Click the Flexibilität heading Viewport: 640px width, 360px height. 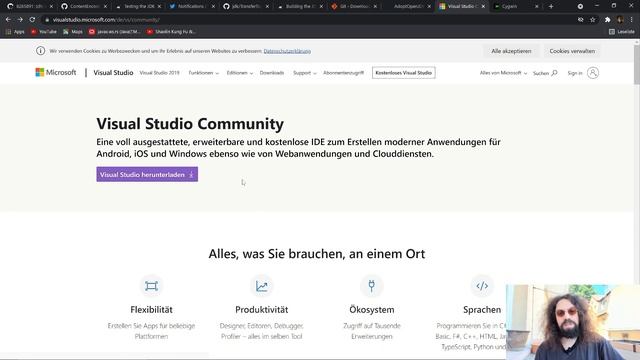click(151, 309)
